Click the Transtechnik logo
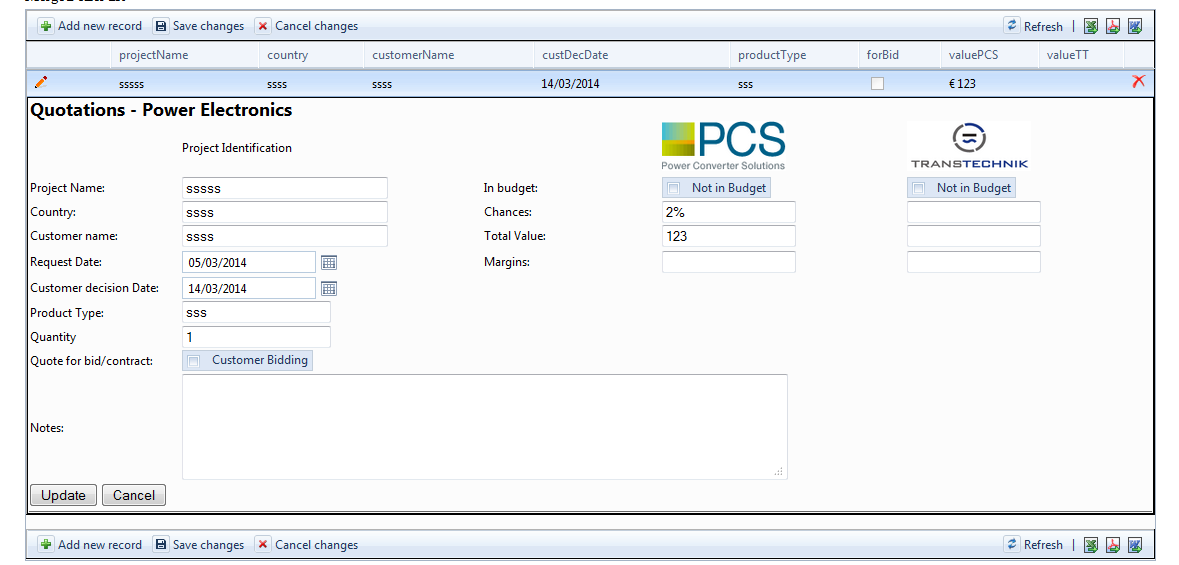This screenshot has height=565, width=1179. point(969,146)
